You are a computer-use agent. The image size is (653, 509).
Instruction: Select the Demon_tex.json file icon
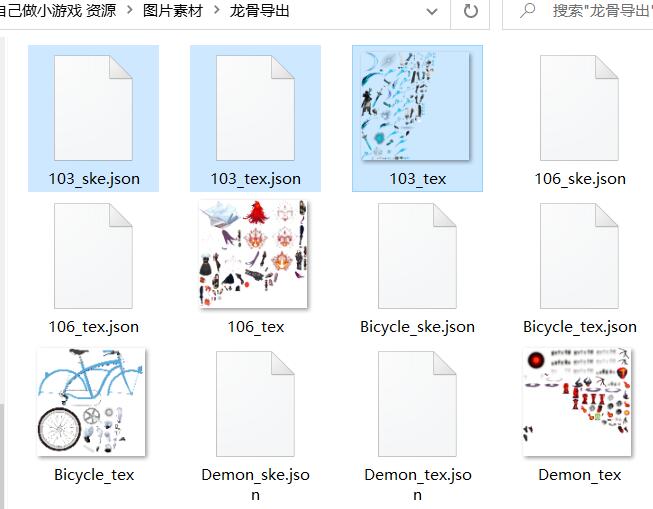(417, 404)
